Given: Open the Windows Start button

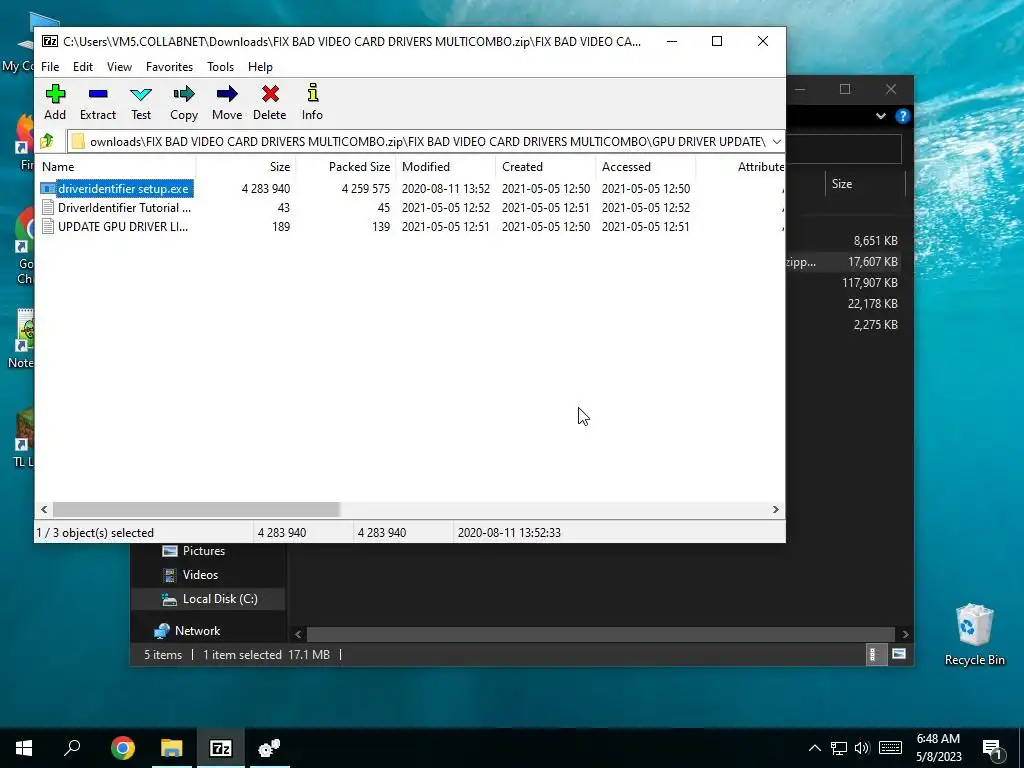Looking at the screenshot, I should point(24,748).
